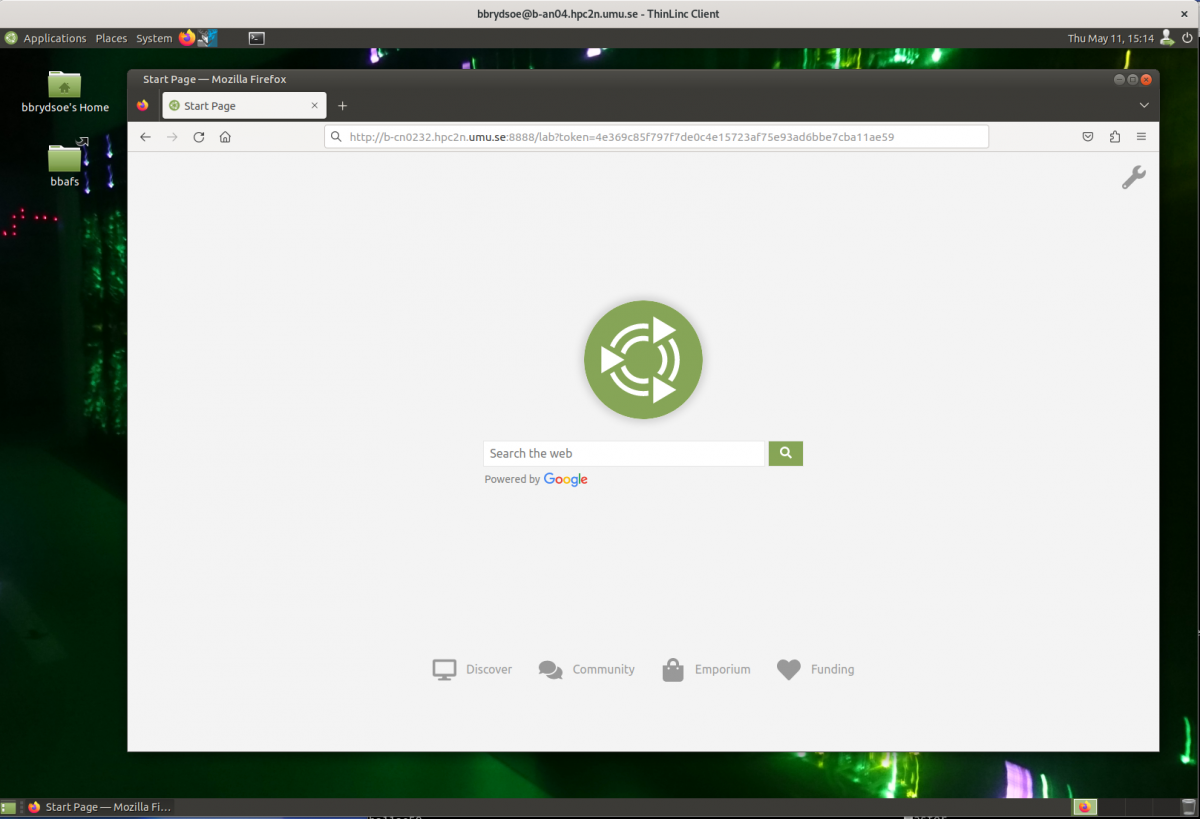Click the forward navigation arrow
The width and height of the screenshot is (1200, 819).
(172, 137)
